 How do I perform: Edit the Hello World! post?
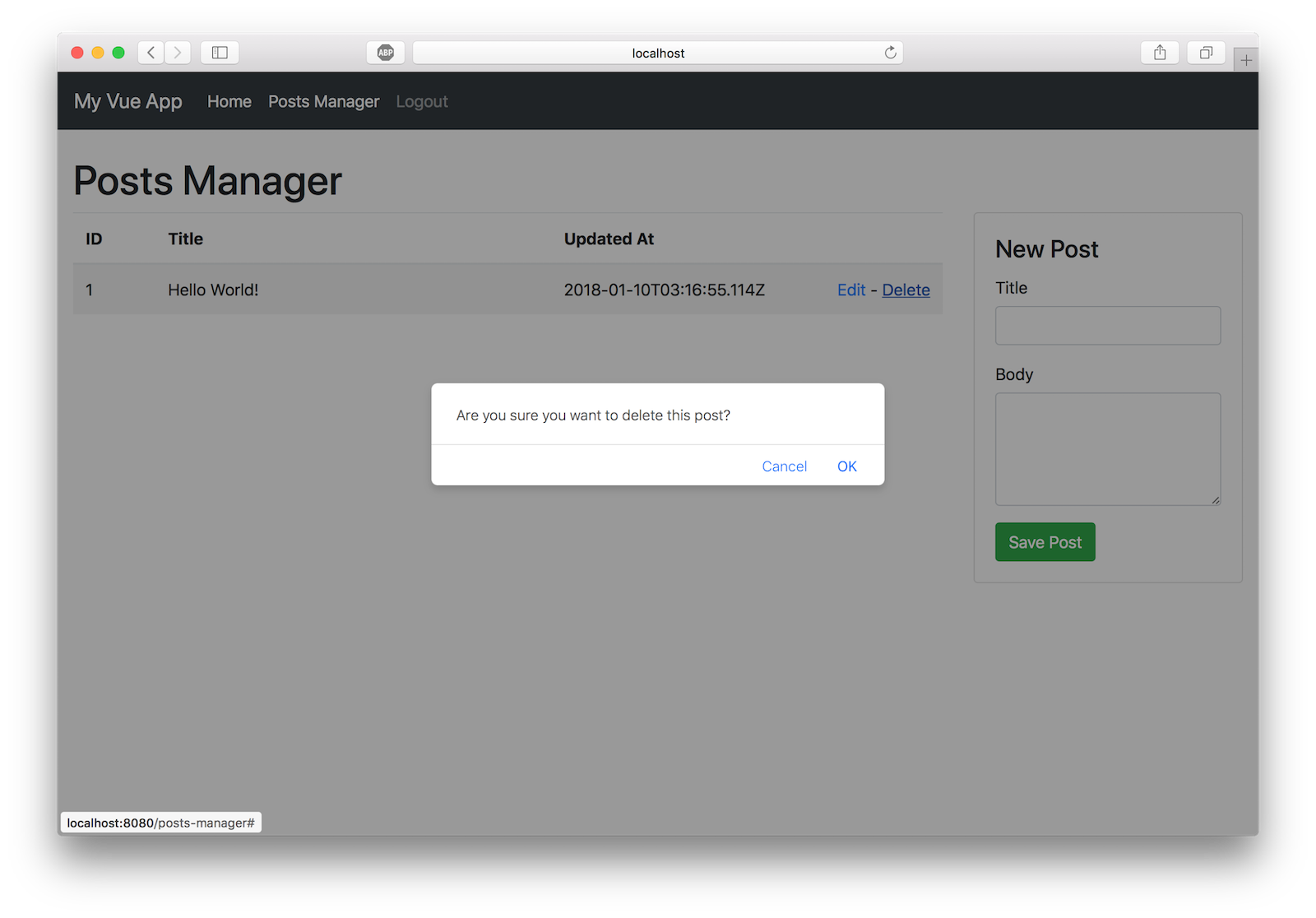click(x=851, y=290)
